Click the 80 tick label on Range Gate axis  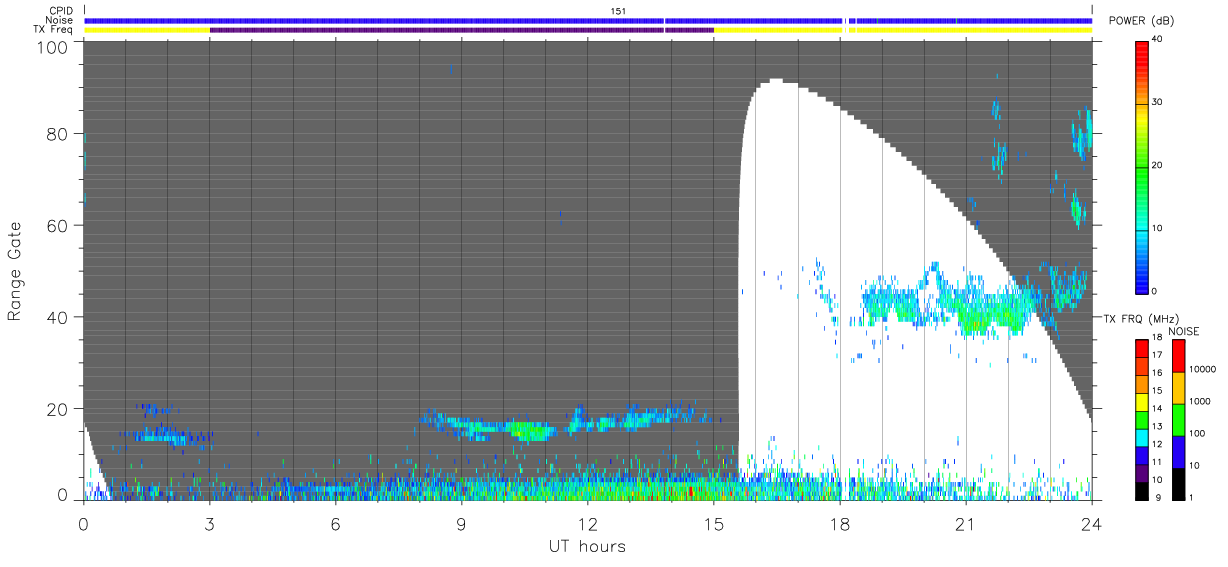59,134
